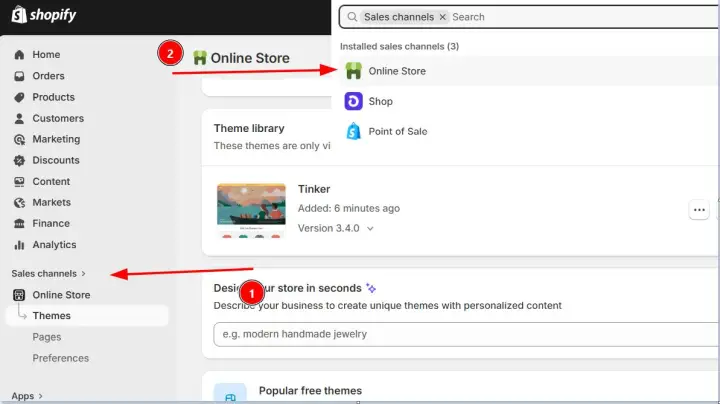This screenshot has width=720, height=404.
Task: Open Customers from the sidebar
Action: click(x=57, y=118)
